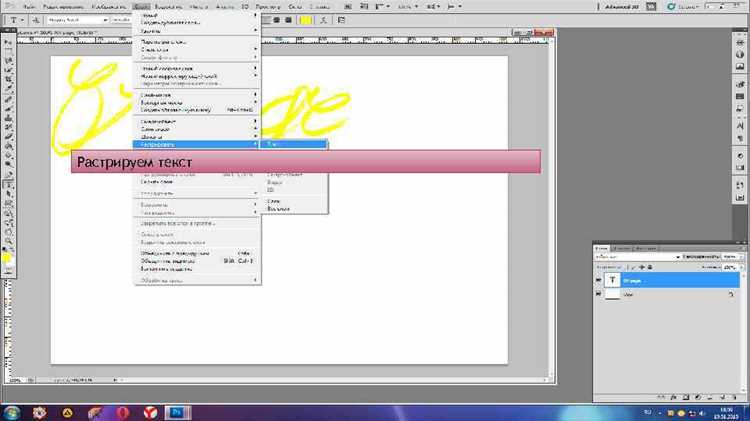Viewport: 750px width, 421px height.
Task: Select the Zoom magnifier tool
Action: tap(9, 241)
